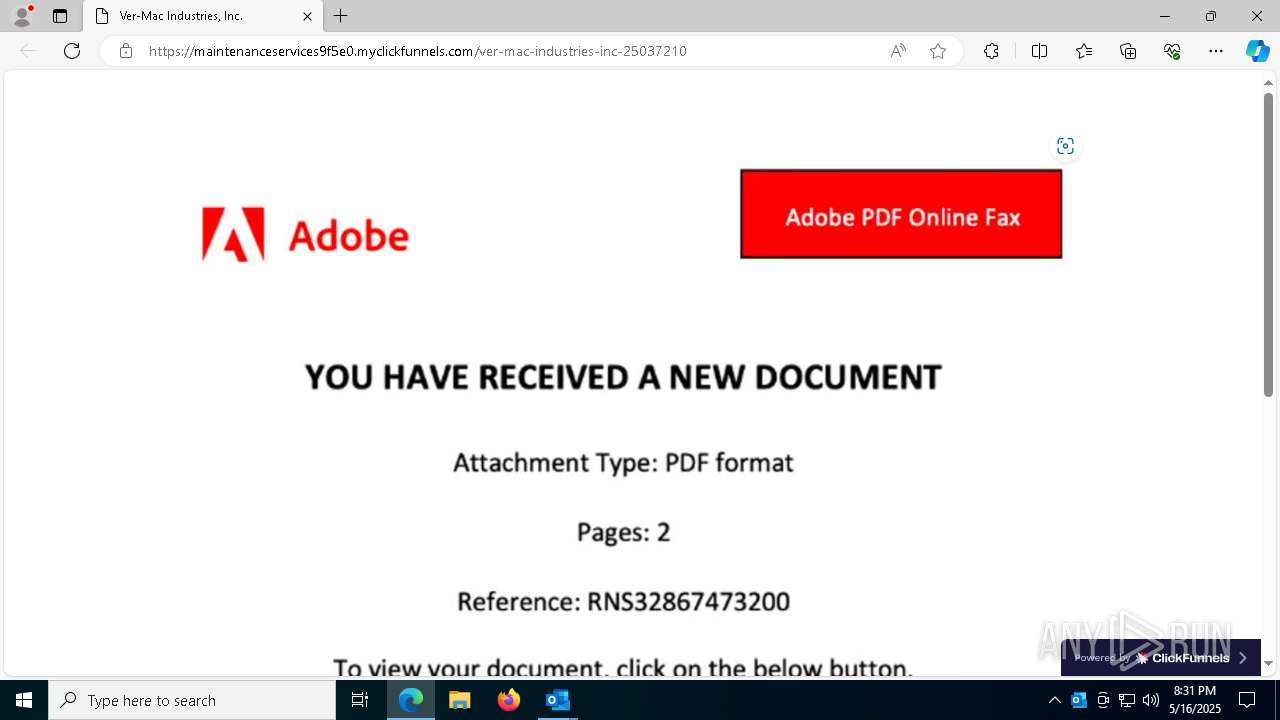Screen dimensions: 1280x720
Task: Open File Explorer from the taskbar
Action: tap(460, 700)
